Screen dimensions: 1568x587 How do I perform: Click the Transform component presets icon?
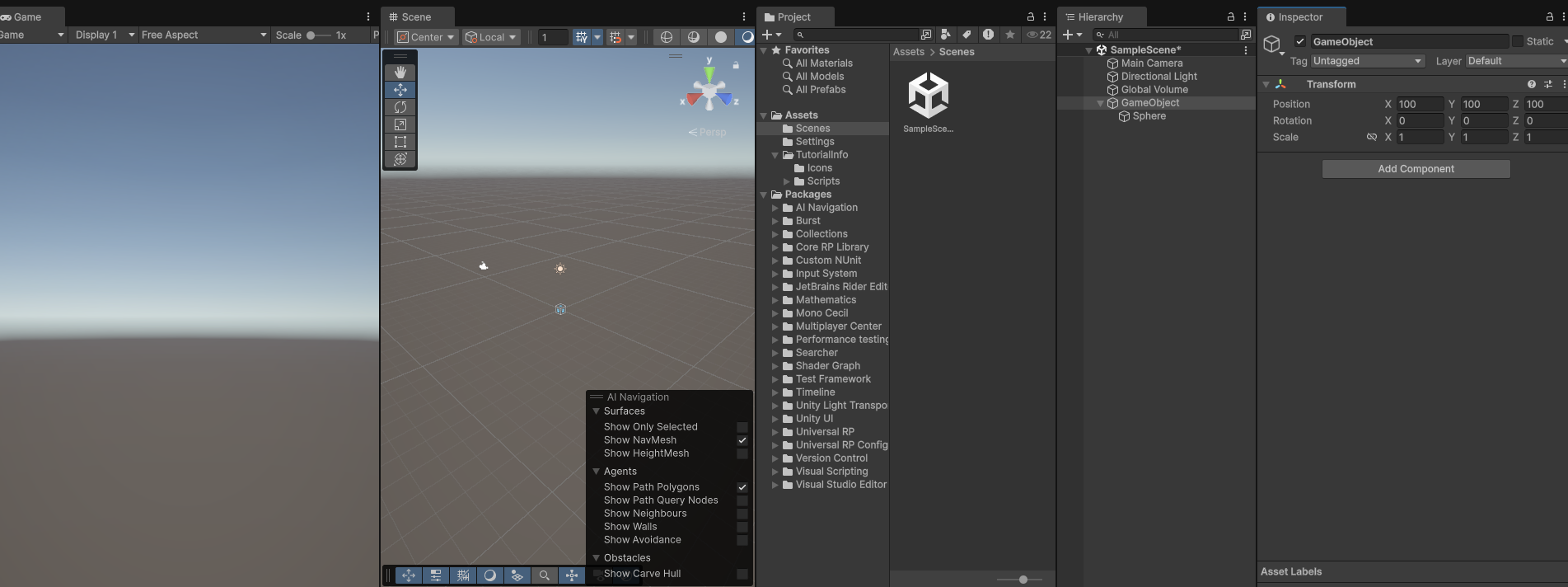pos(1548,84)
